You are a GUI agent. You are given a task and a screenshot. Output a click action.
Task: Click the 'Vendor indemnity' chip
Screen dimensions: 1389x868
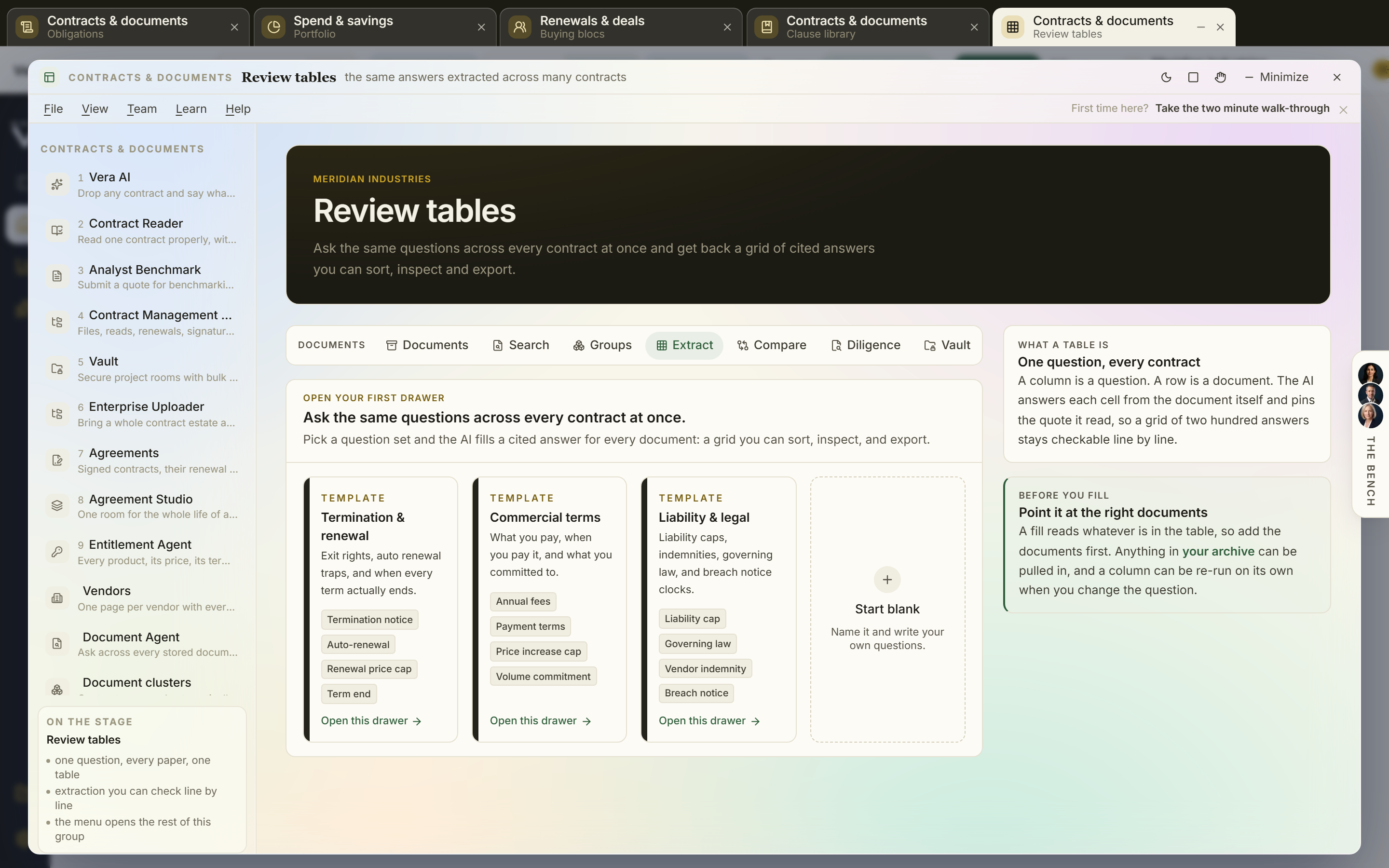click(x=705, y=669)
